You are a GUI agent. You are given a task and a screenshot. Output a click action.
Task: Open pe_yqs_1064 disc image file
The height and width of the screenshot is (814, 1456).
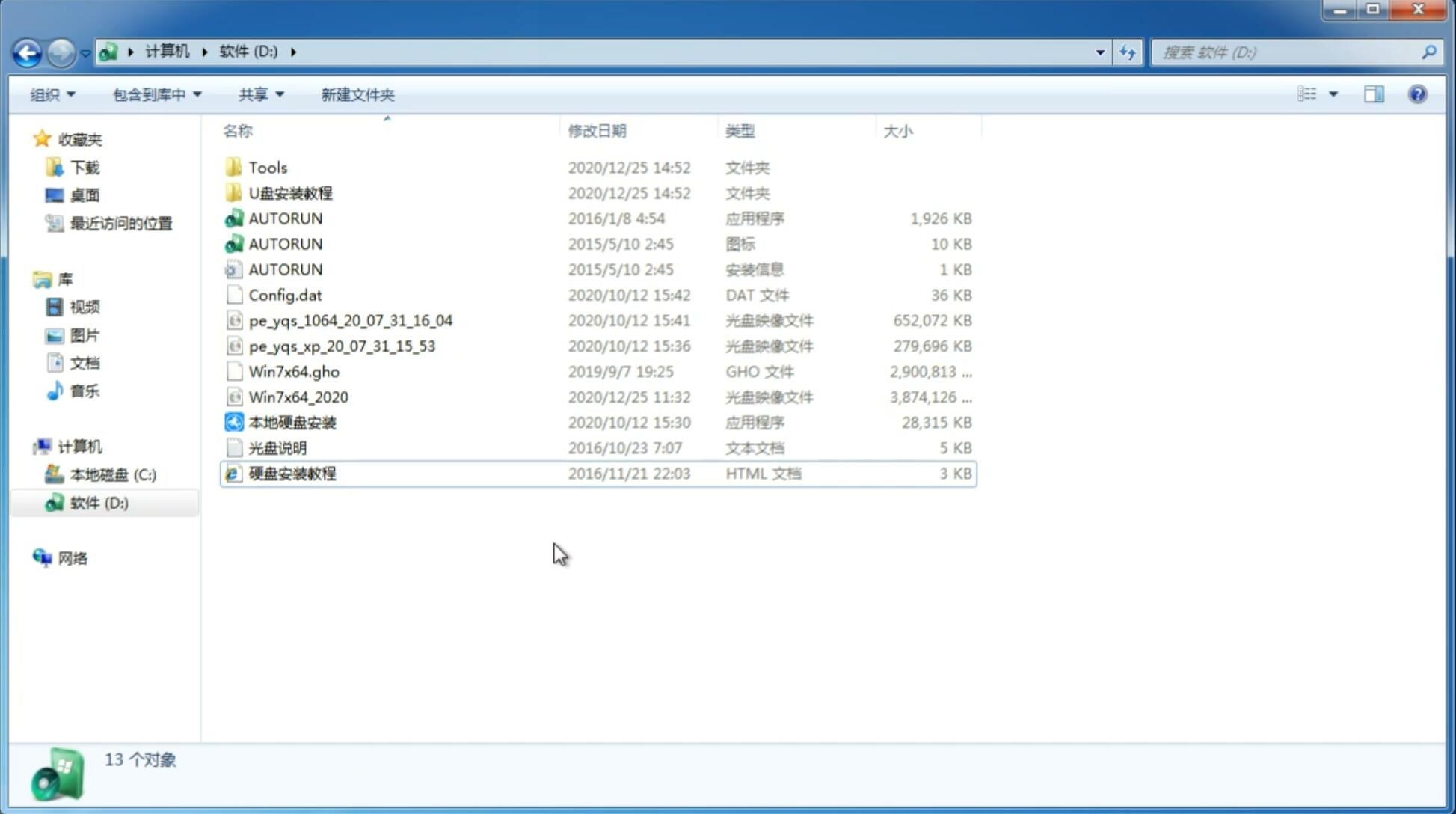coord(350,320)
